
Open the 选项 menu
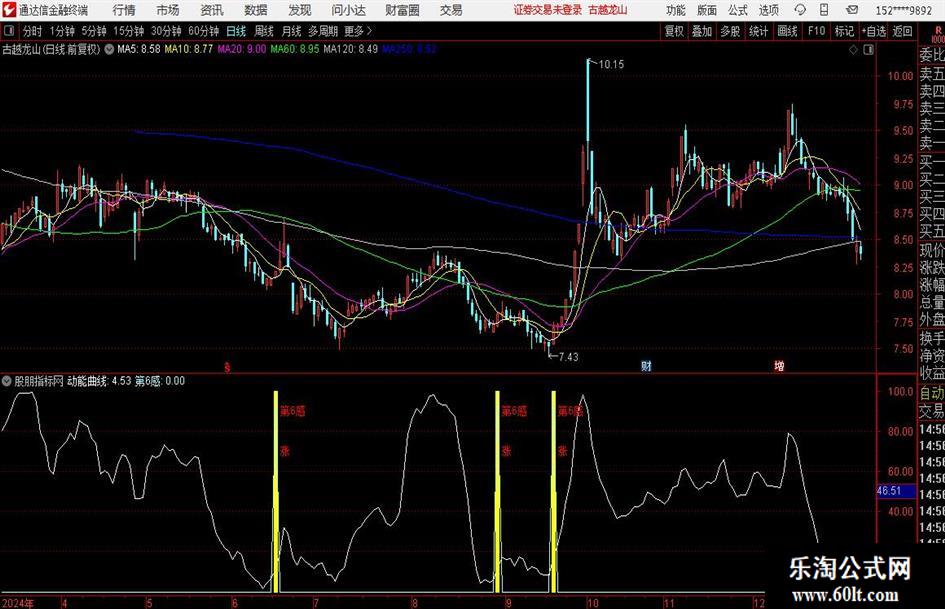768,10
